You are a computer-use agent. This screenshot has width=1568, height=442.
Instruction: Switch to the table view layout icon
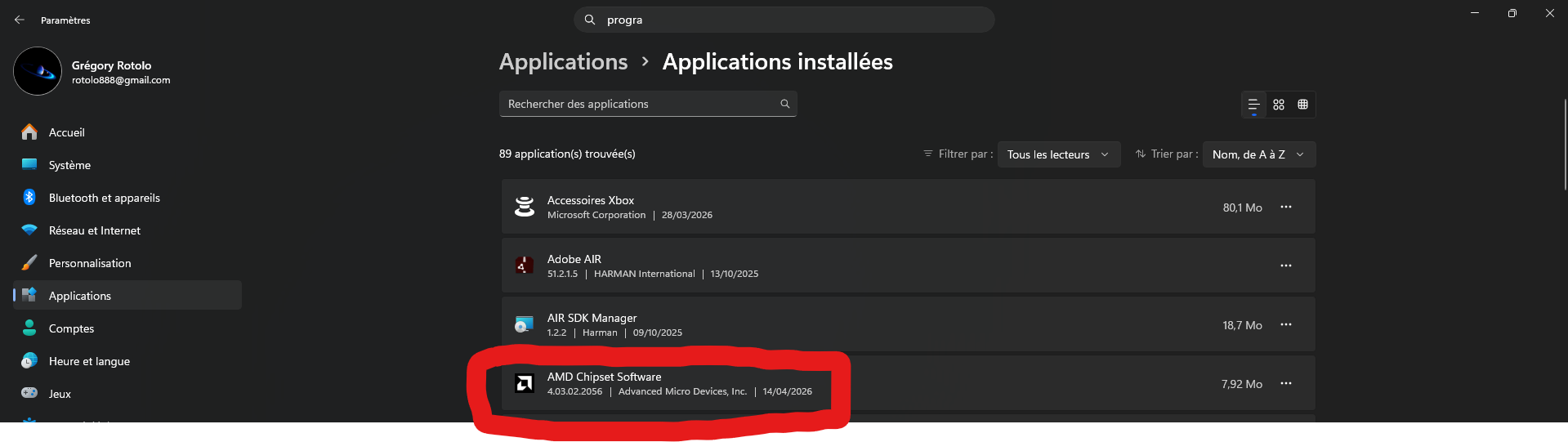pyautogui.click(x=1303, y=105)
